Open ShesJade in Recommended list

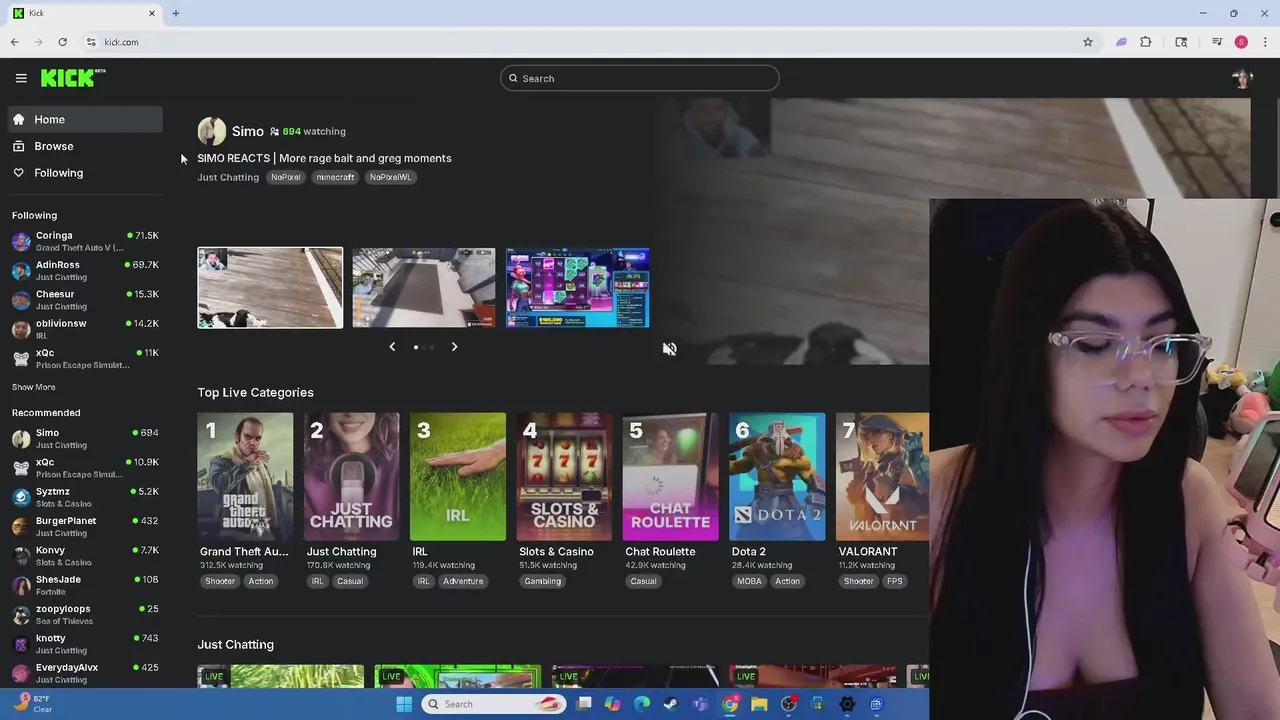click(x=86, y=585)
